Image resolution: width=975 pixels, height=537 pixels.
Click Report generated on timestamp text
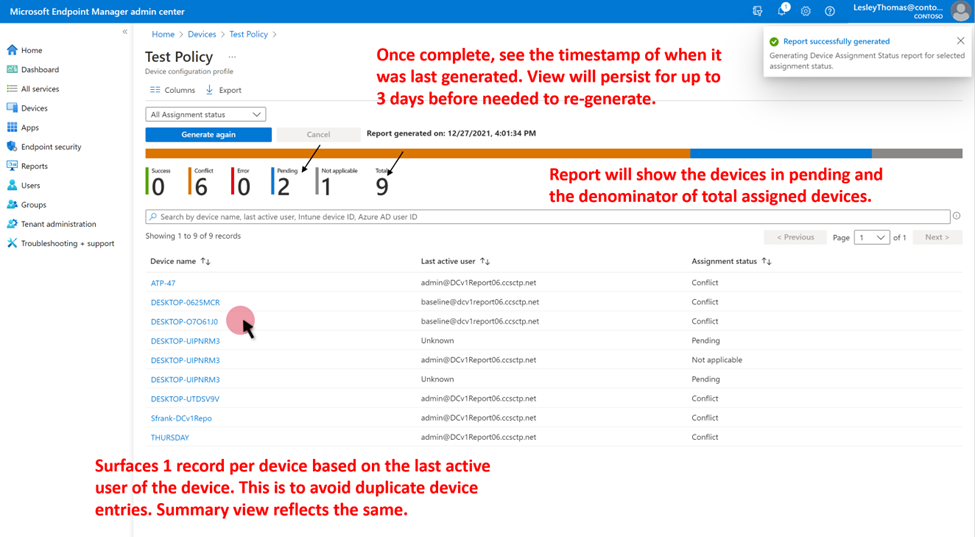pyautogui.click(x=451, y=133)
